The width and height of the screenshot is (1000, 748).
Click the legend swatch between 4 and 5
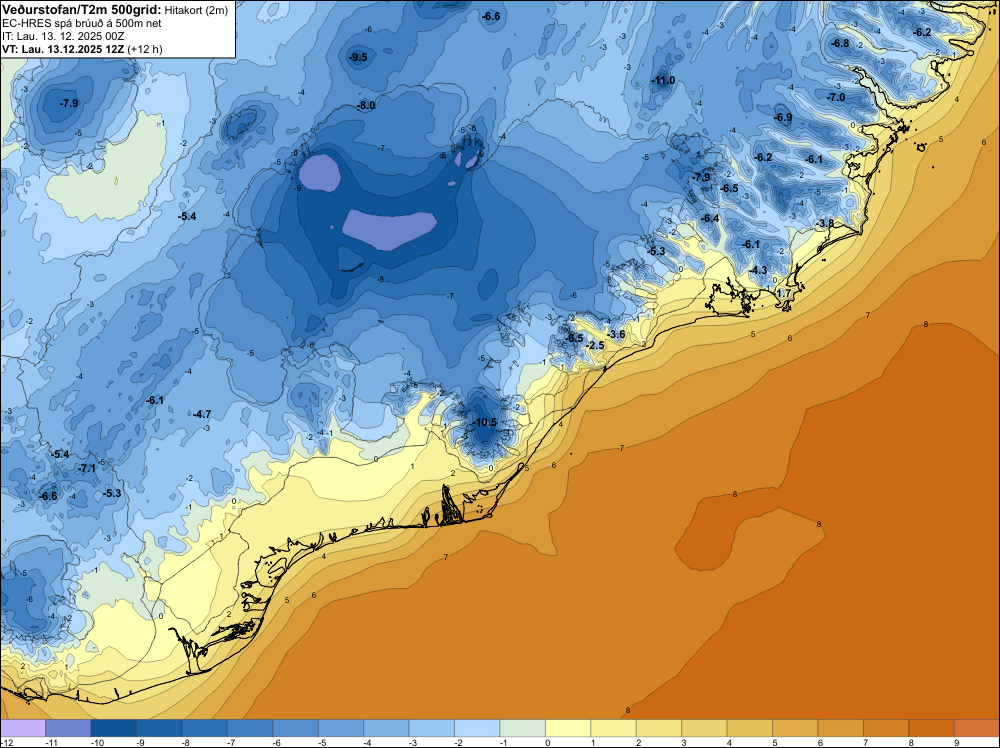(x=750, y=728)
